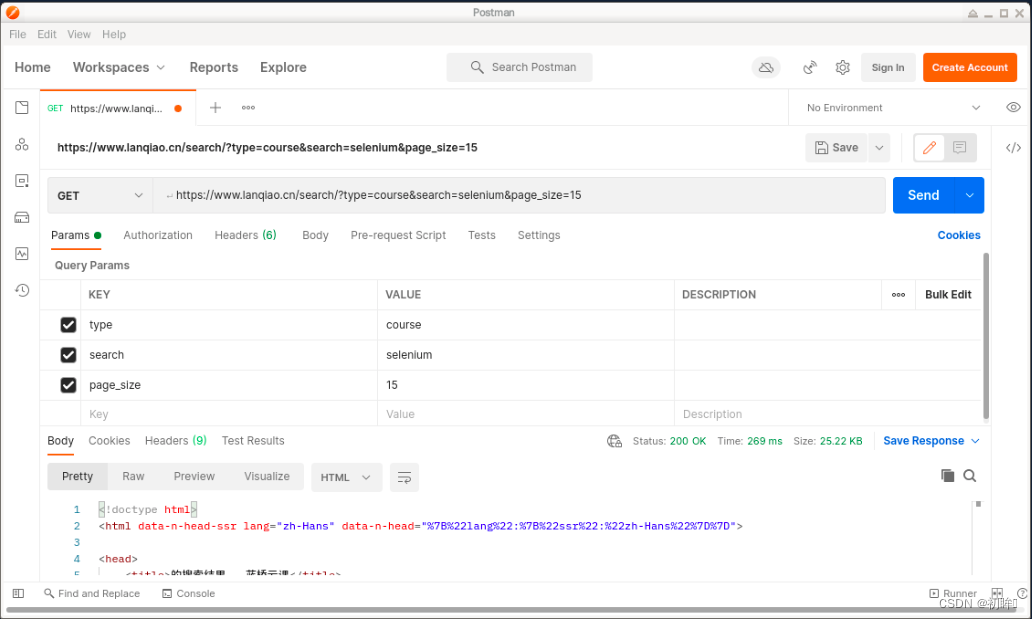Open the Send options arrow
Image resolution: width=1032 pixels, height=619 pixels.
tap(969, 195)
